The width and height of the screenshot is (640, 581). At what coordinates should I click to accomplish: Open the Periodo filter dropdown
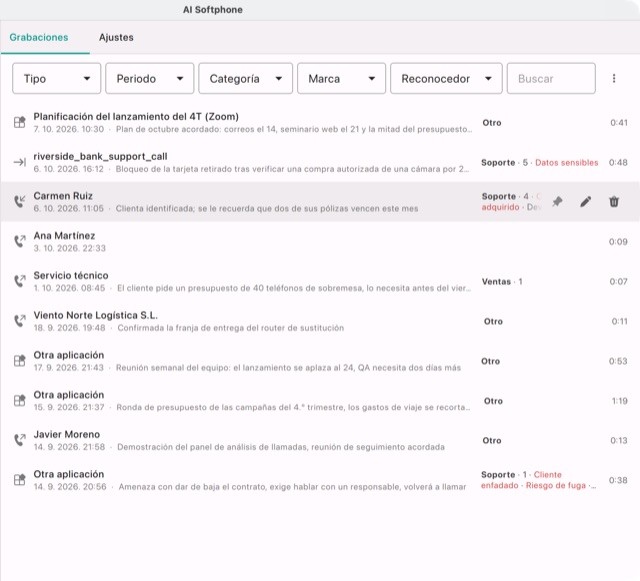click(x=149, y=78)
